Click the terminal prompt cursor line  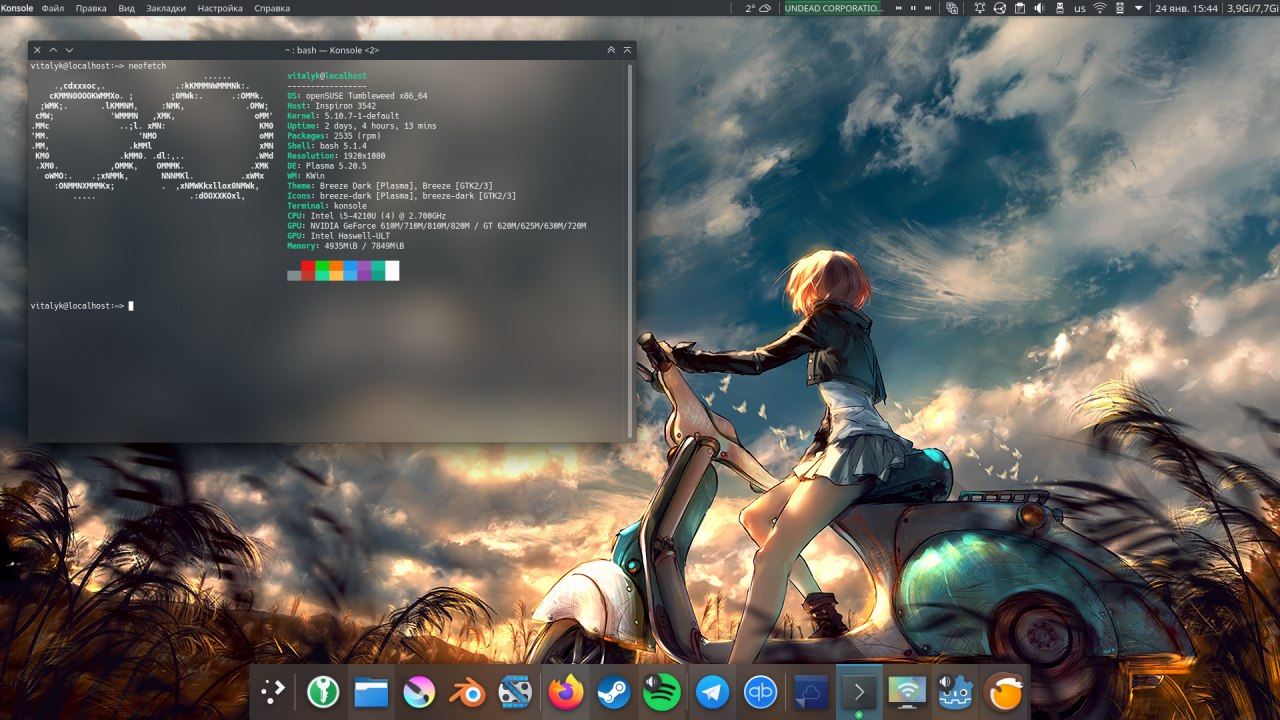tap(82, 306)
